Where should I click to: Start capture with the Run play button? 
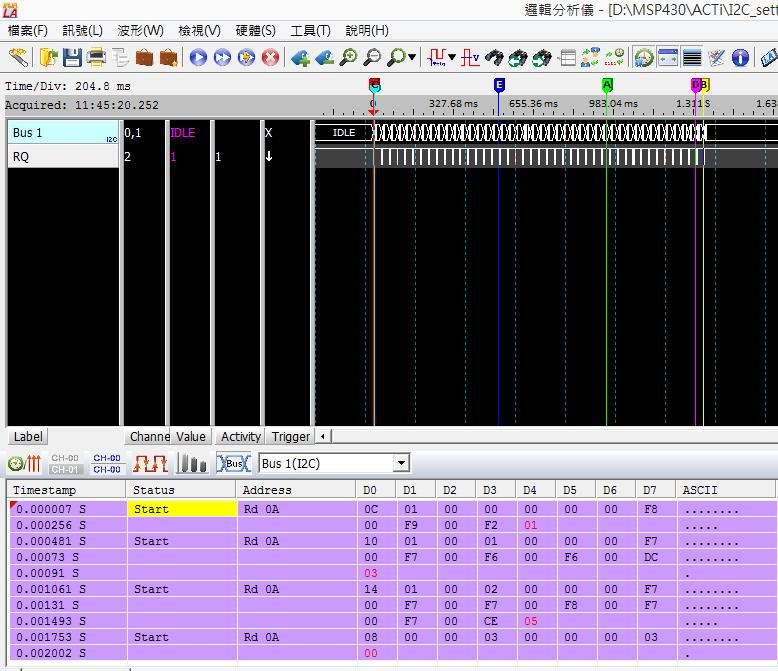198,58
